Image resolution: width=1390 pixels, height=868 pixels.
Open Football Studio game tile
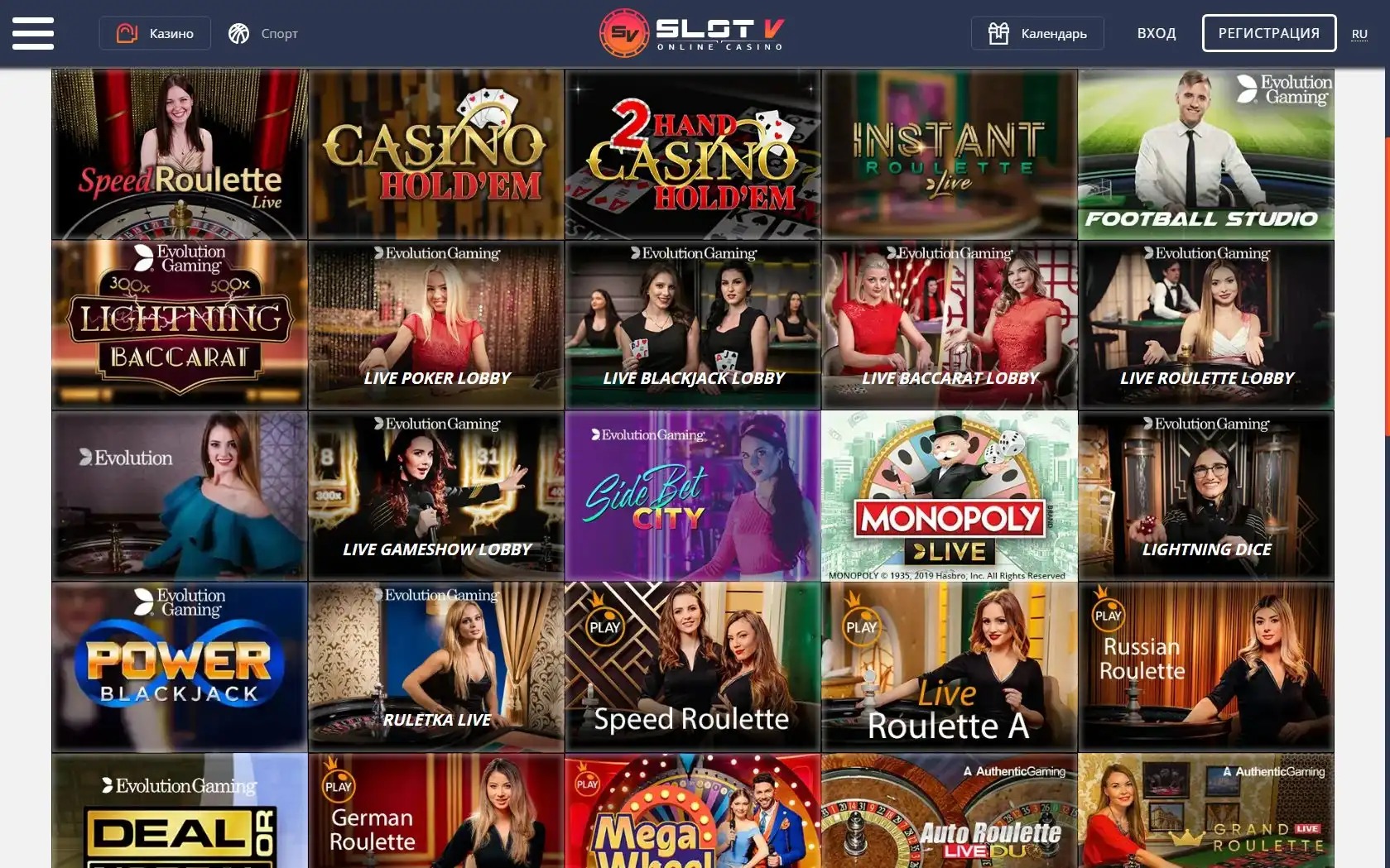click(1206, 155)
